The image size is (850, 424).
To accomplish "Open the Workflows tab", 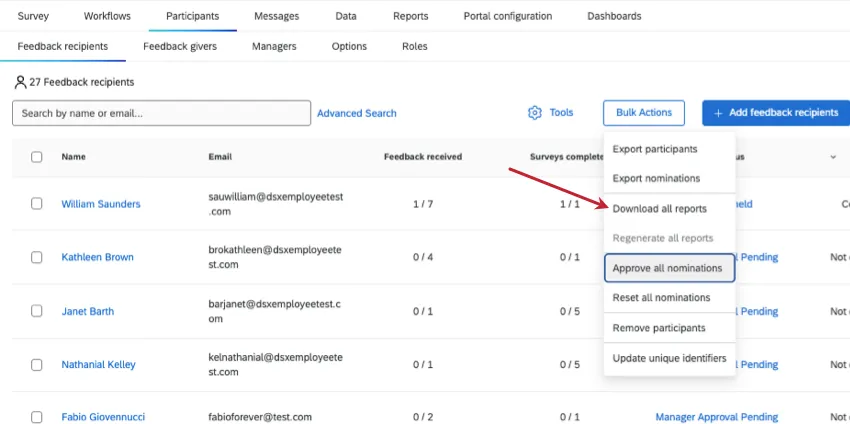I will click(107, 16).
